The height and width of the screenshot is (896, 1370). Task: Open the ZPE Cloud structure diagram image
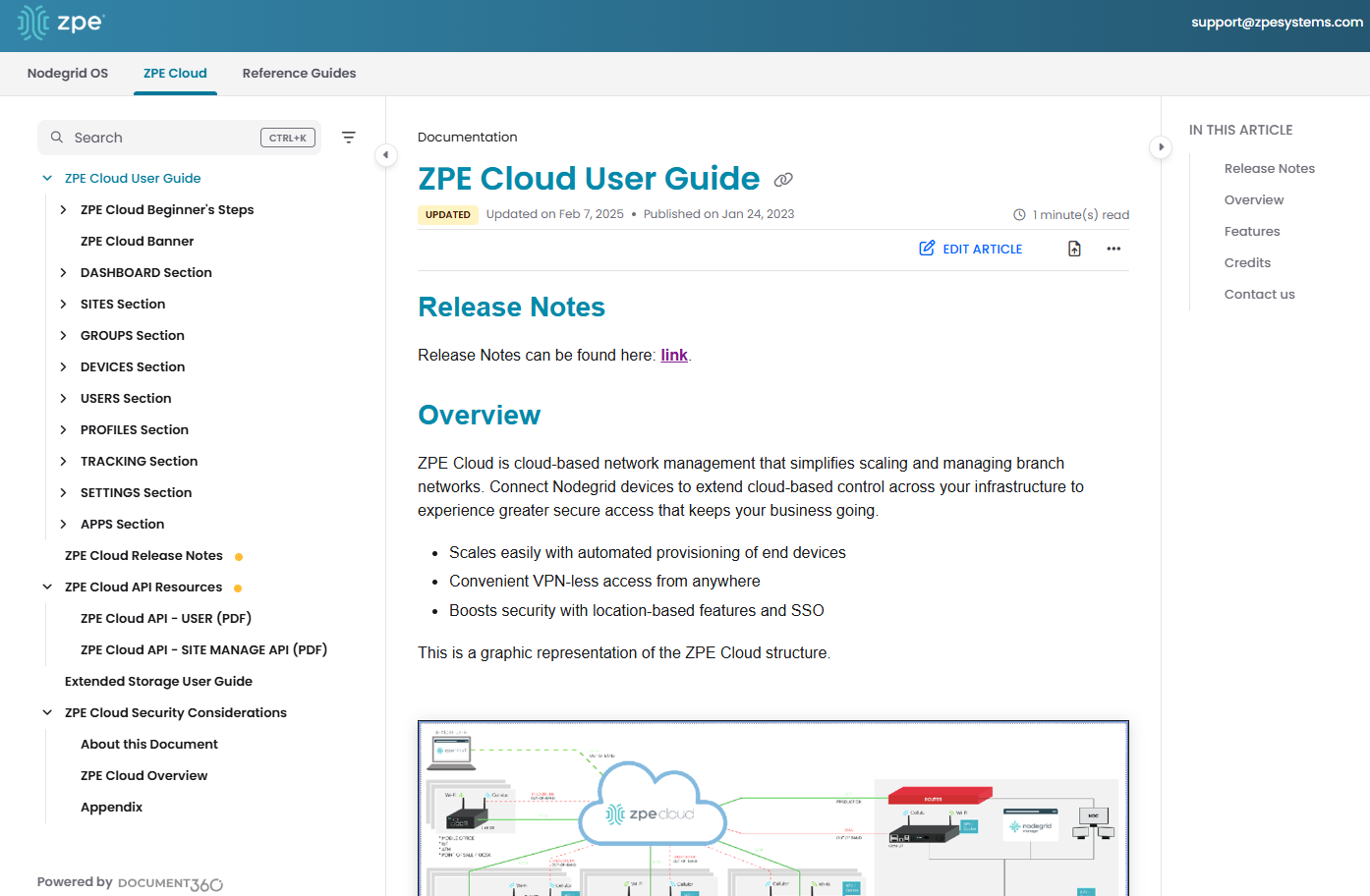773,808
